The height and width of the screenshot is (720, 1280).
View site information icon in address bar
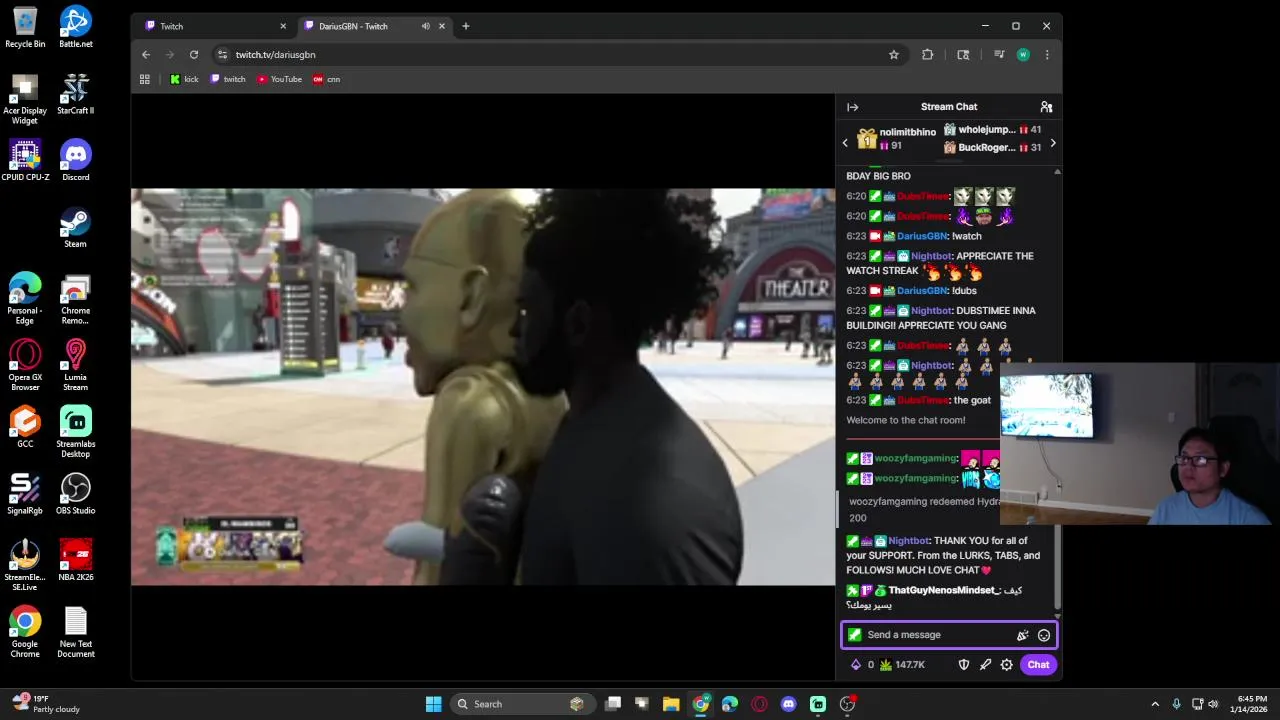[x=222, y=55]
